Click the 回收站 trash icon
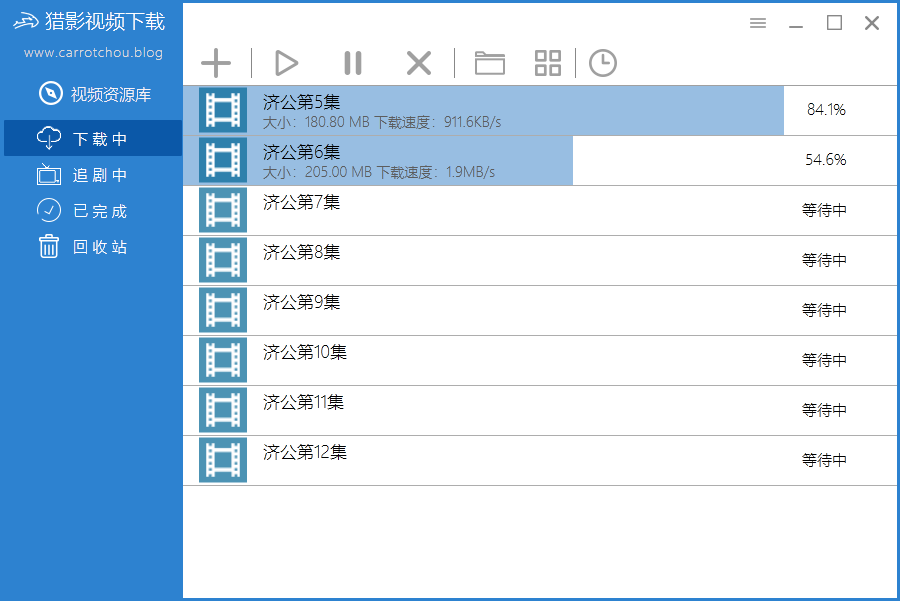Screen dimensions: 900x601 49,246
